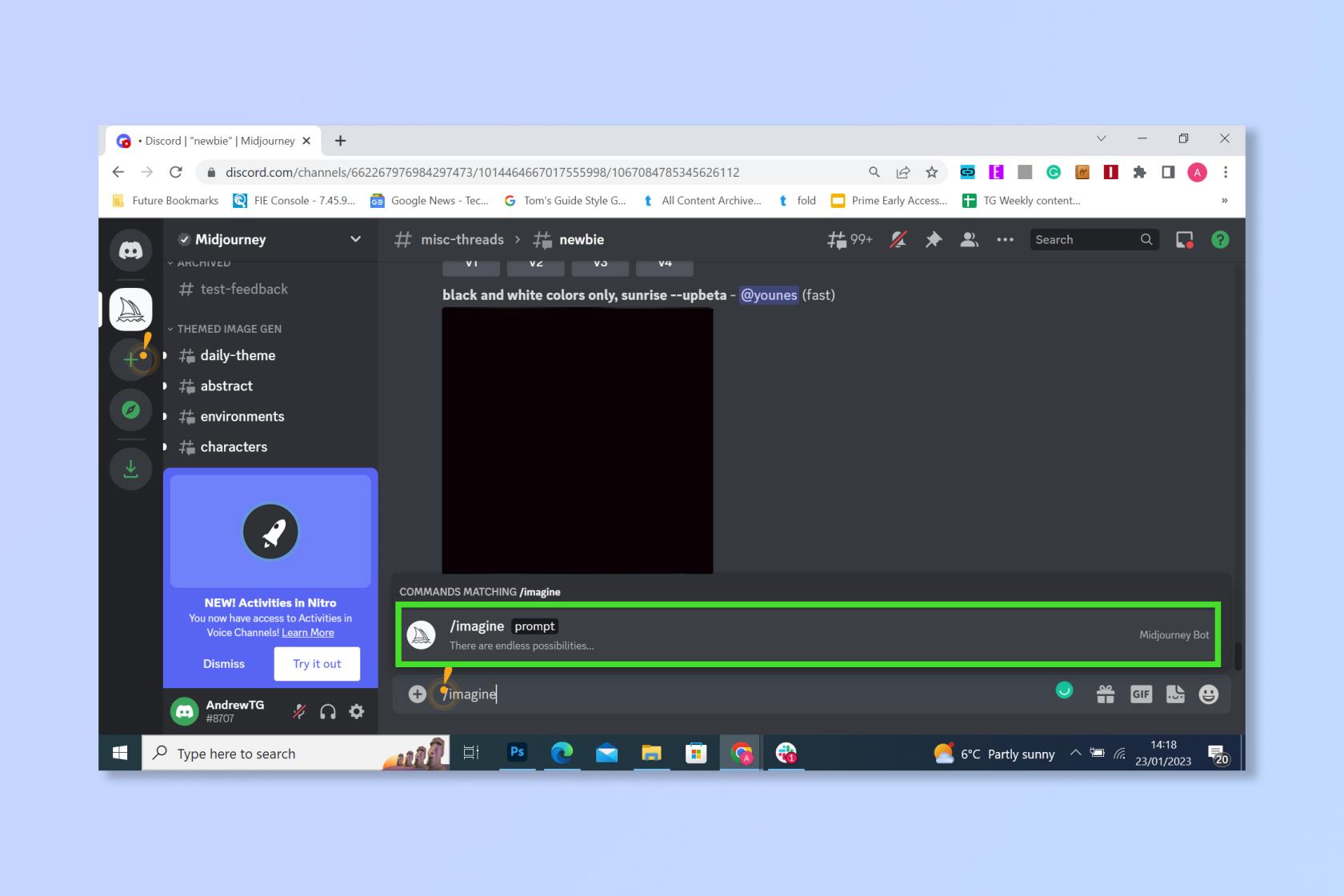Screen dimensions: 1344x896
Task: Open the FIE Console bookmark
Action: 294,201
